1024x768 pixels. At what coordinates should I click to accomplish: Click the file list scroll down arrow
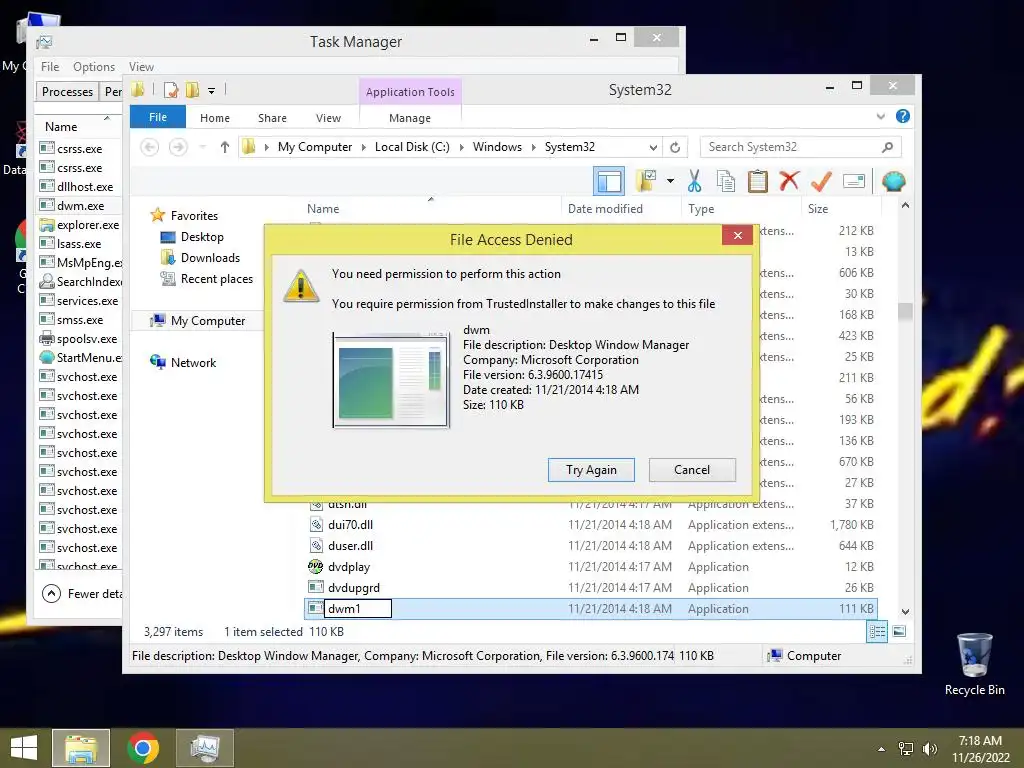(x=905, y=612)
